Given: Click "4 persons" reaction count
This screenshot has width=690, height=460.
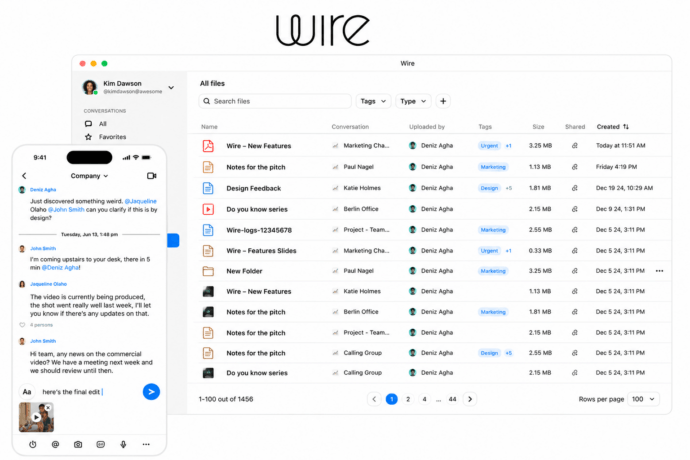Looking at the screenshot, I should [41, 325].
